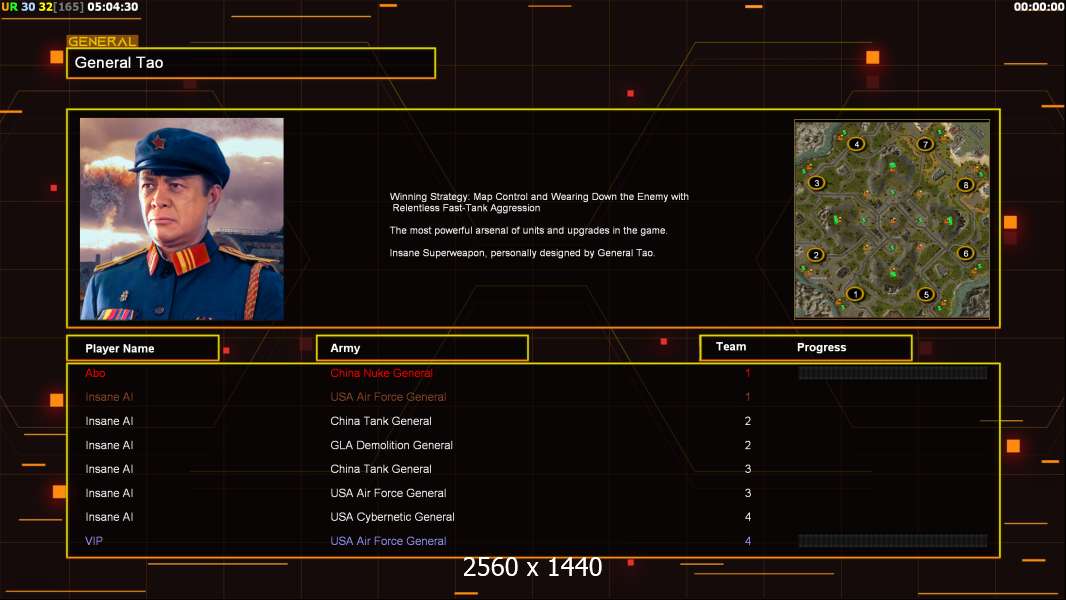Click the white USA Air Force General entry
This screenshot has width=1066, height=600.
(x=388, y=493)
